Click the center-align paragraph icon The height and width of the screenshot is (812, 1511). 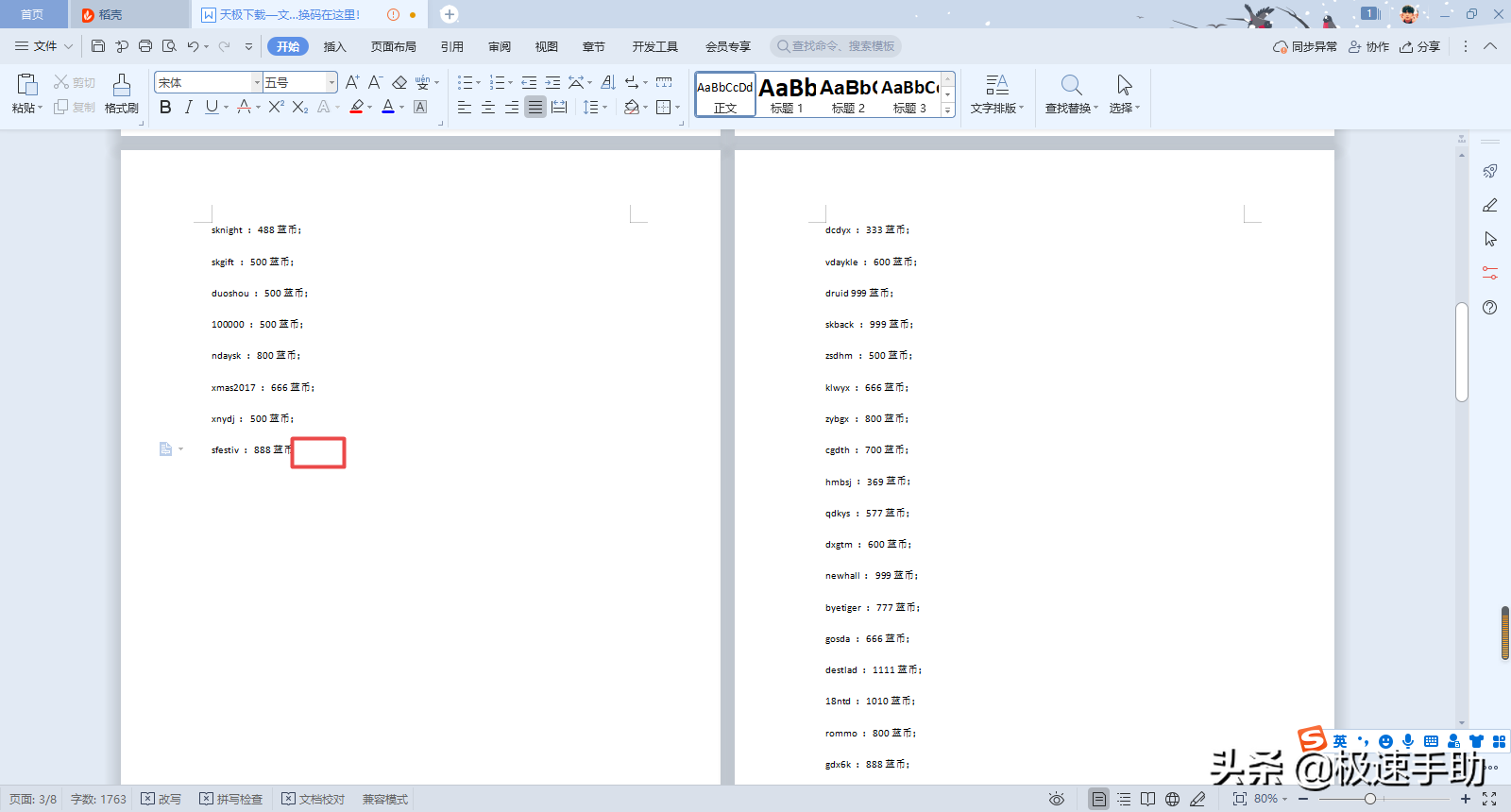pyautogui.click(x=488, y=108)
